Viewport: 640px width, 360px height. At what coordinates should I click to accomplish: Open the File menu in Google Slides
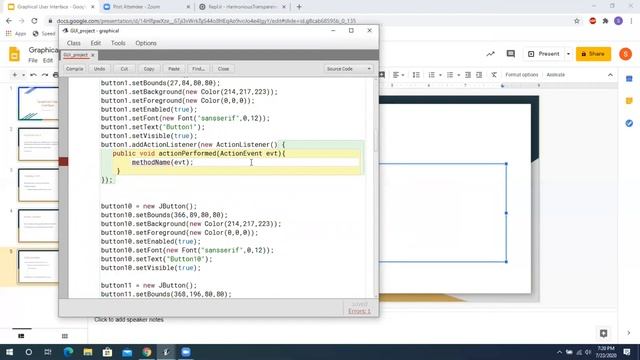pos(33,60)
